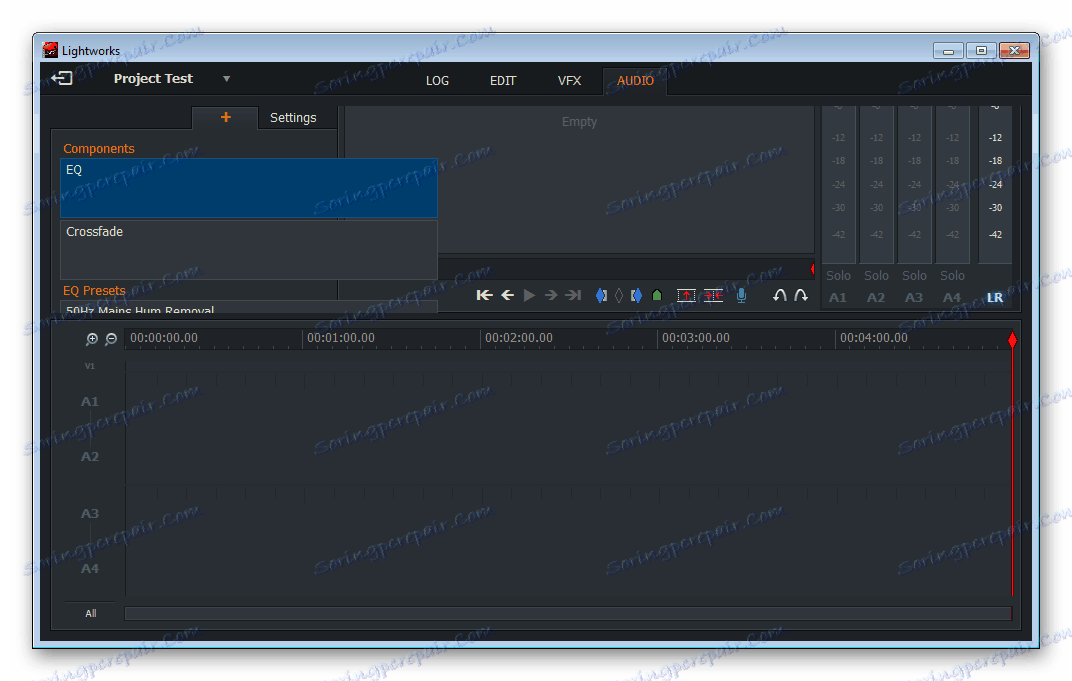The width and height of the screenshot is (1072, 681).
Task: Mark the in point
Action: point(601,295)
